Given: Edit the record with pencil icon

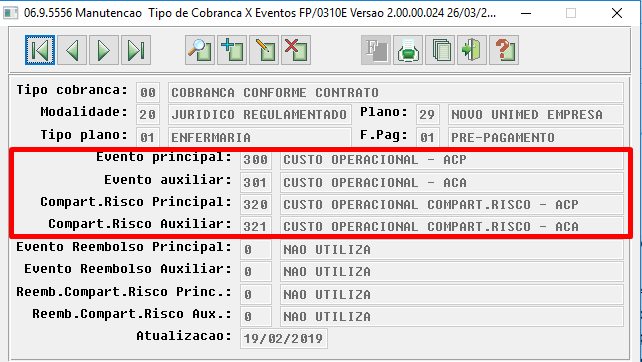Looking at the screenshot, I should (264, 50).
